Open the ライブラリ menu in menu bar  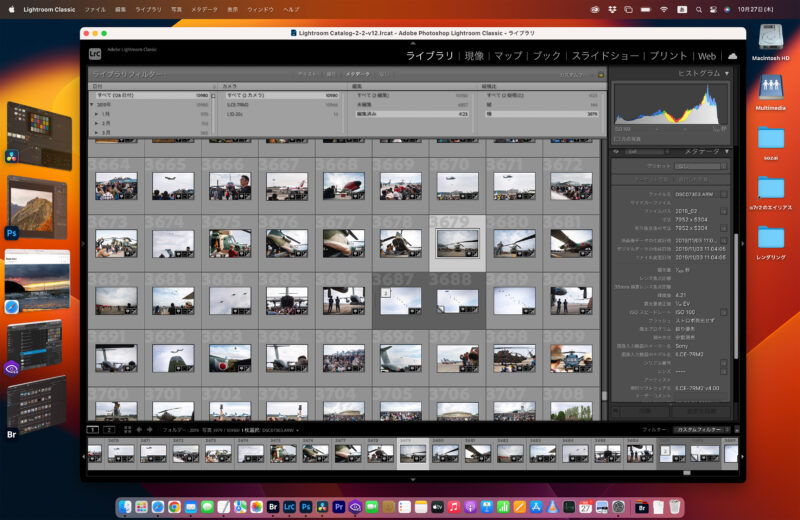[x=148, y=8]
